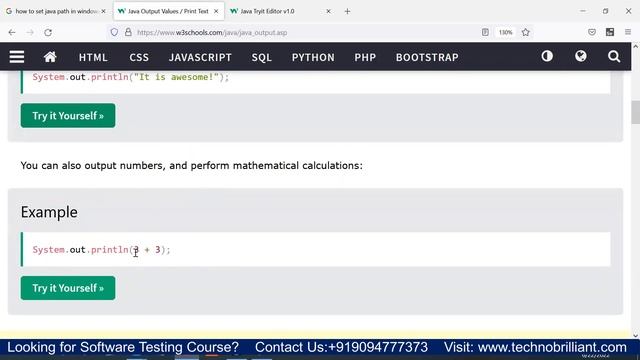The image size is (640, 360).
Task: Open a new browser tab
Action: [347, 11]
